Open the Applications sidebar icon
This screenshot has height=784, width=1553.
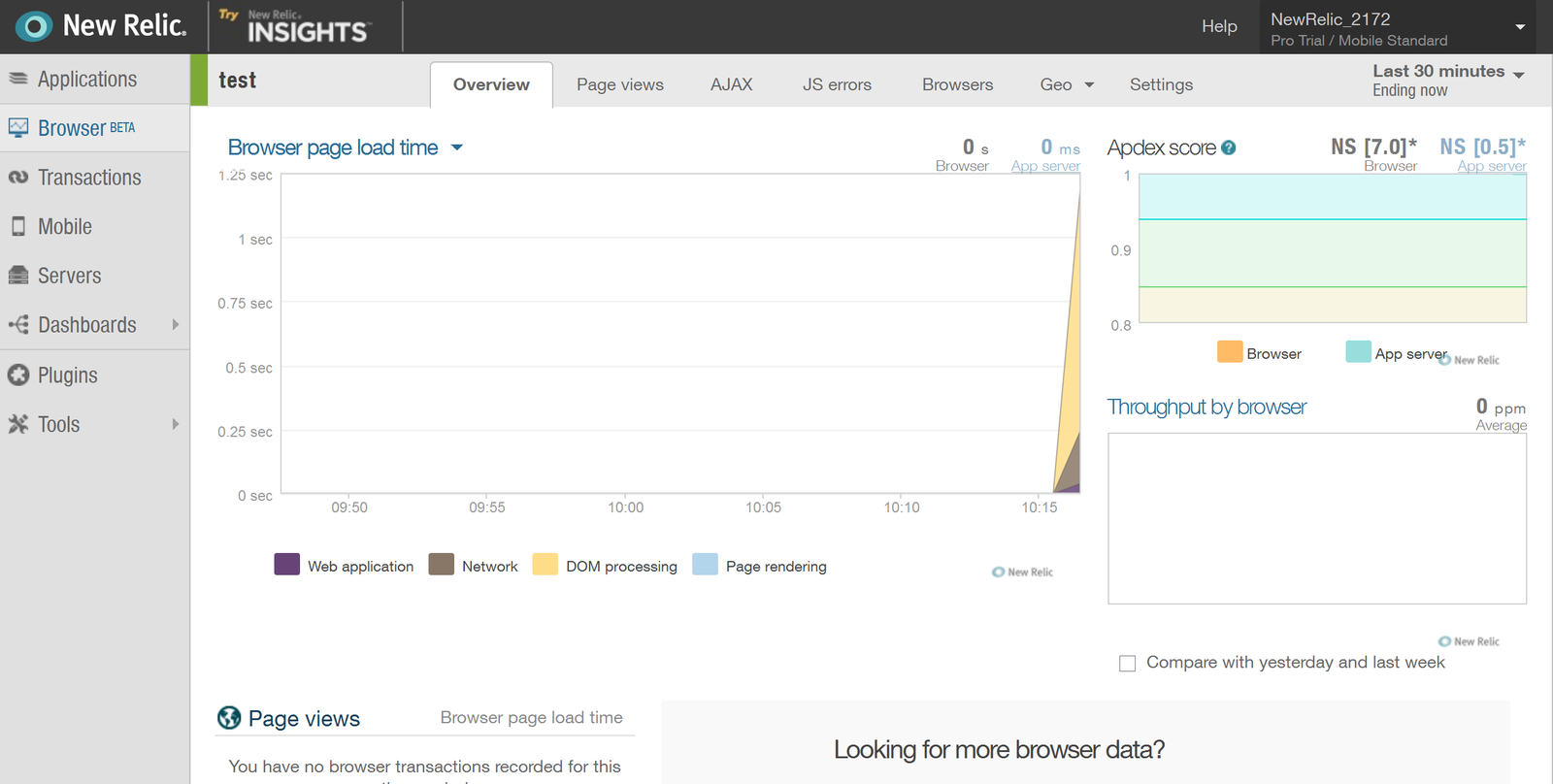coord(18,79)
